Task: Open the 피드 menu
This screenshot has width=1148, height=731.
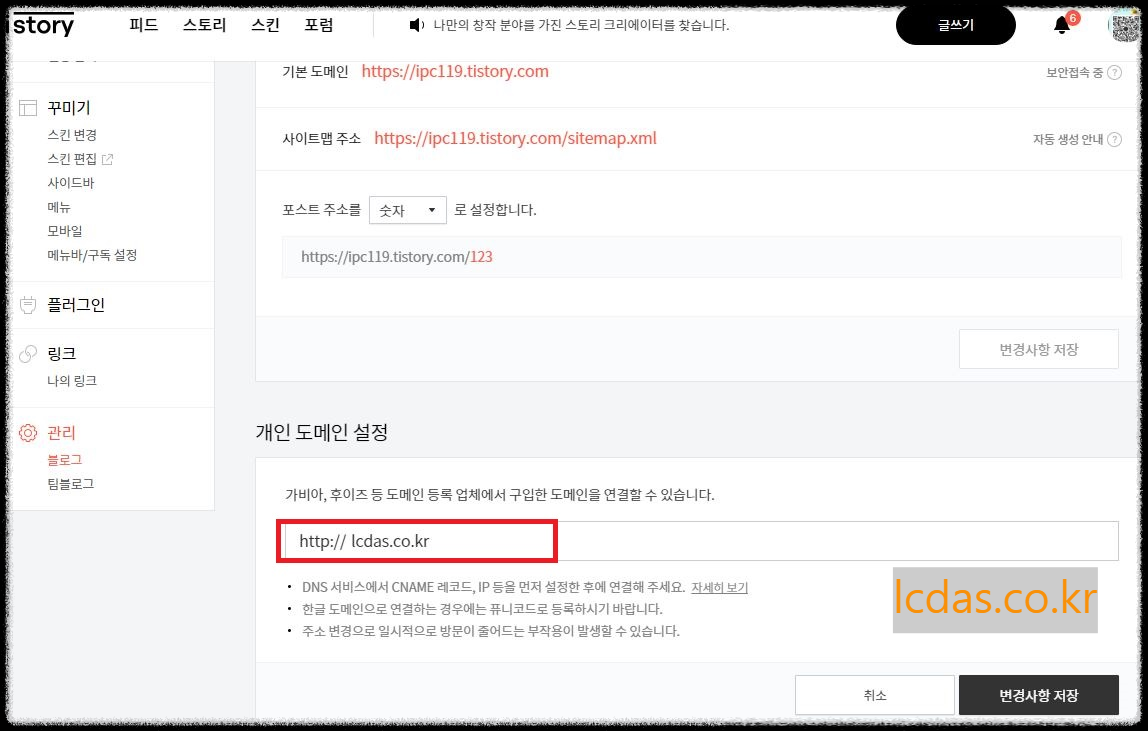Action: click(x=144, y=25)
